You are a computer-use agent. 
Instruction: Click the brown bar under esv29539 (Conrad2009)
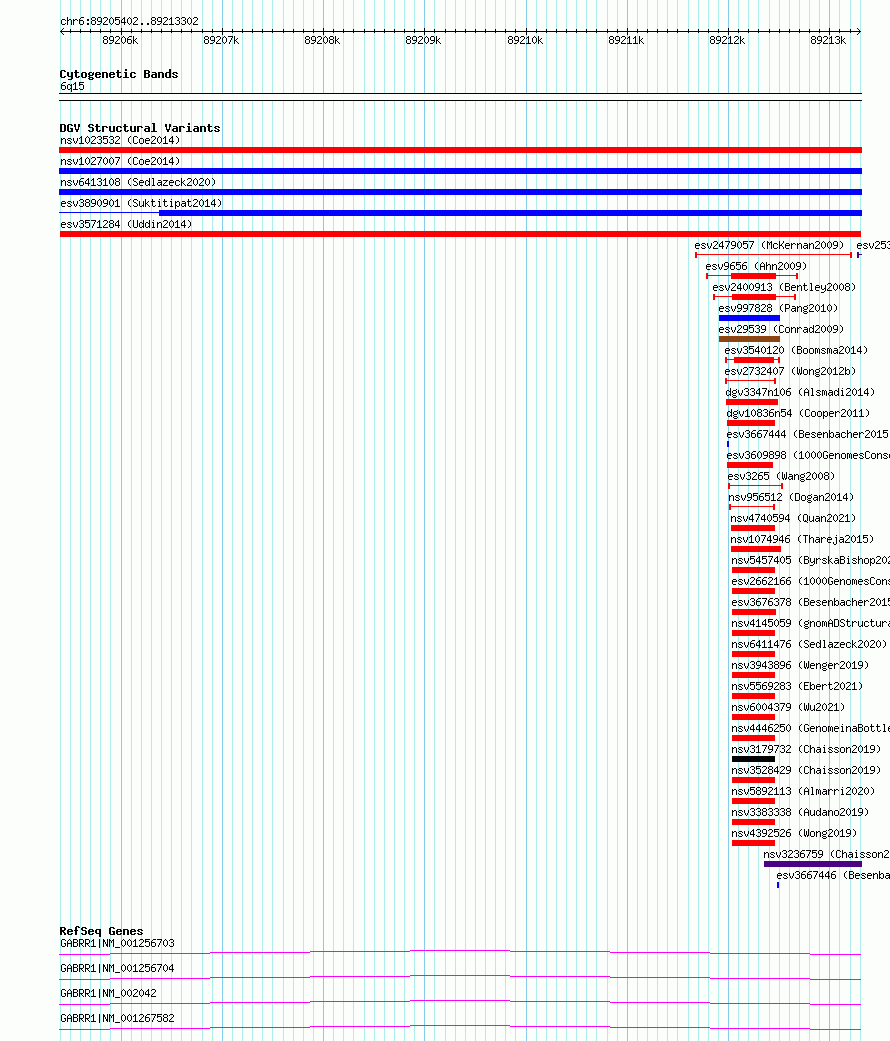point(749,339)
